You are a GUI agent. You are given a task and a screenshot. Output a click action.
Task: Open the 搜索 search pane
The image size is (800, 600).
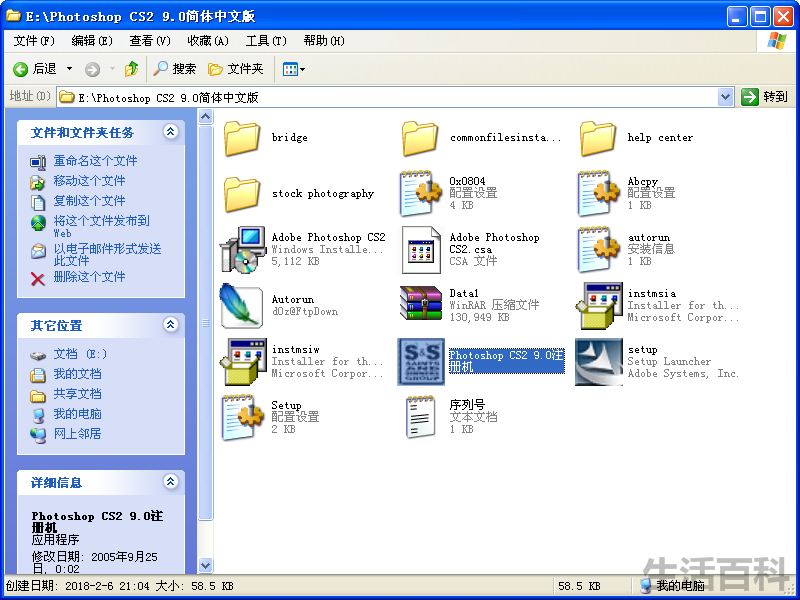[174, 69]
